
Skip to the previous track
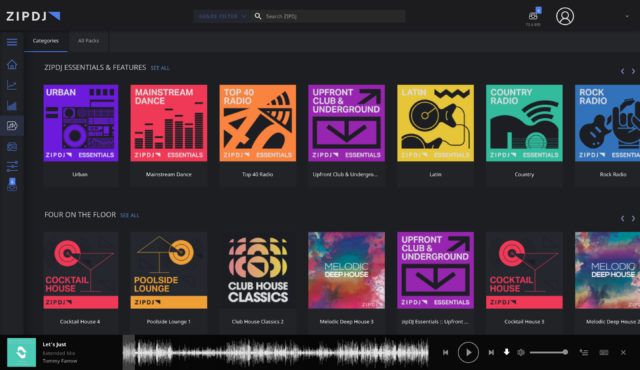(x=445, y=352)
